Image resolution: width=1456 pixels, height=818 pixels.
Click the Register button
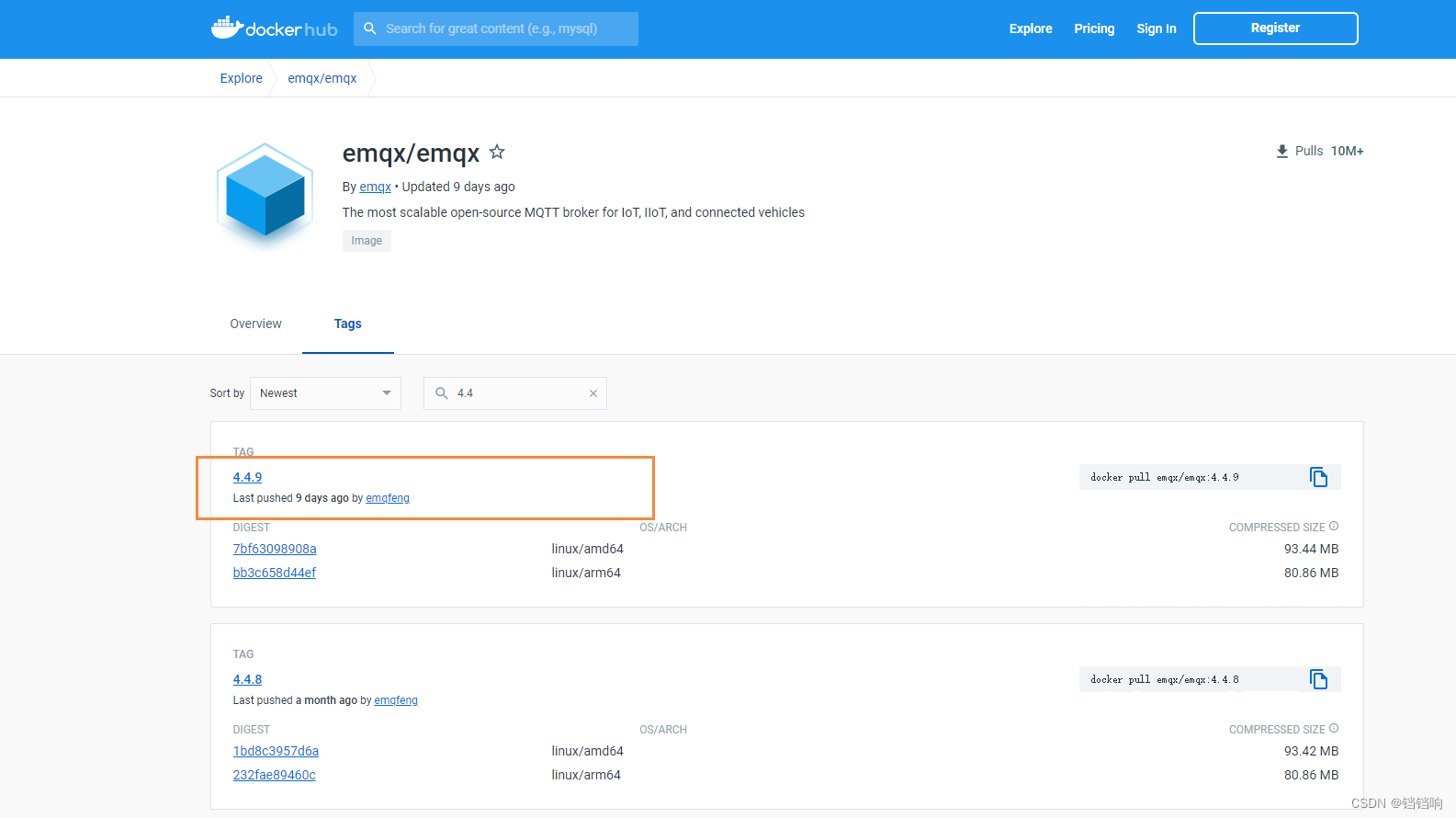pos(1276,28)
